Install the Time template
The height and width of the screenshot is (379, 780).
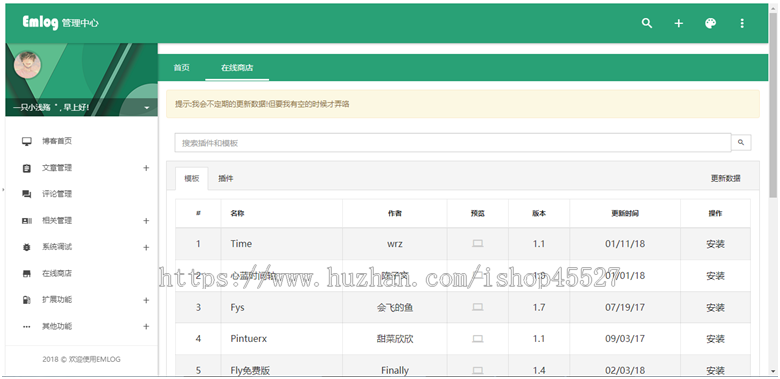715,244
